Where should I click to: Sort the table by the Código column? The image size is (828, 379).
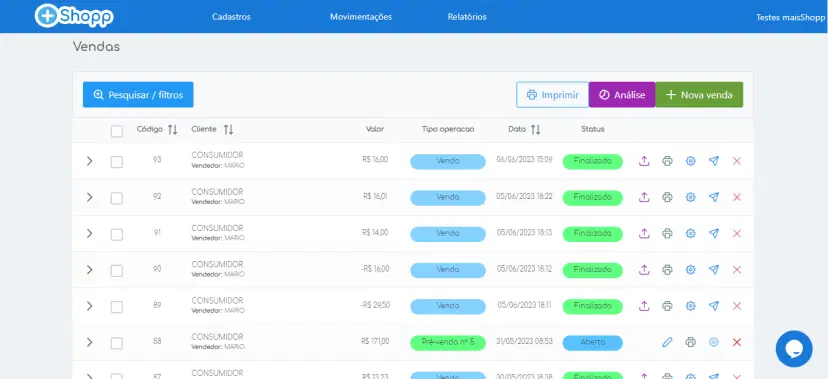coord(173,130)
